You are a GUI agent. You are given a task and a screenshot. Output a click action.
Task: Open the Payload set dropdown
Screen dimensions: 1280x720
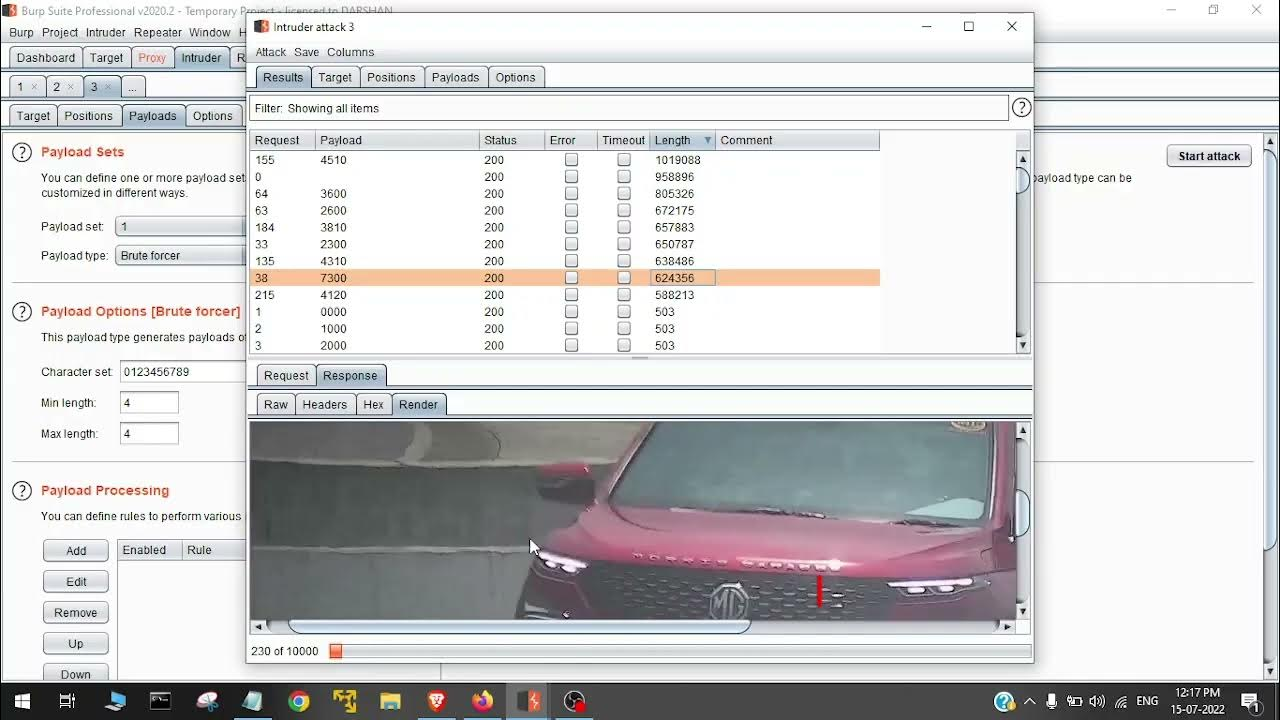[x=180, y=227]
